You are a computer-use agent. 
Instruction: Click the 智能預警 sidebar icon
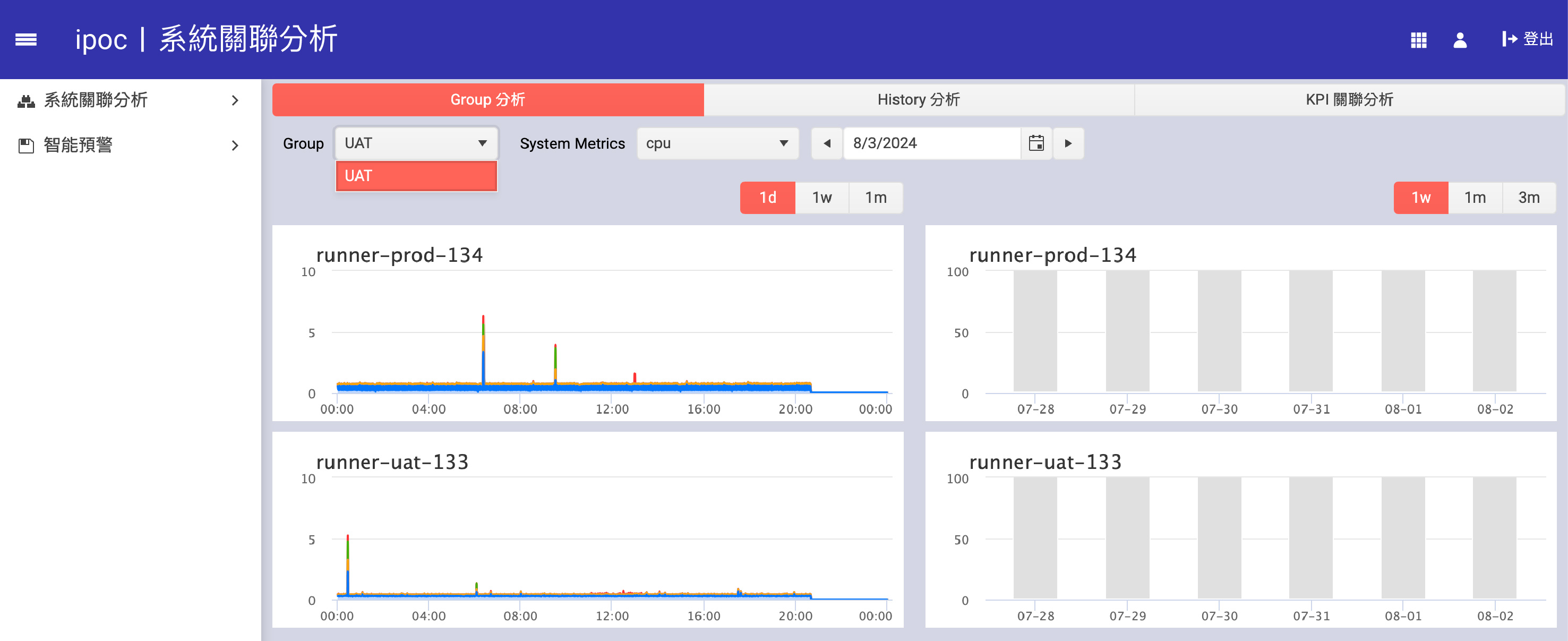(26, 146)
